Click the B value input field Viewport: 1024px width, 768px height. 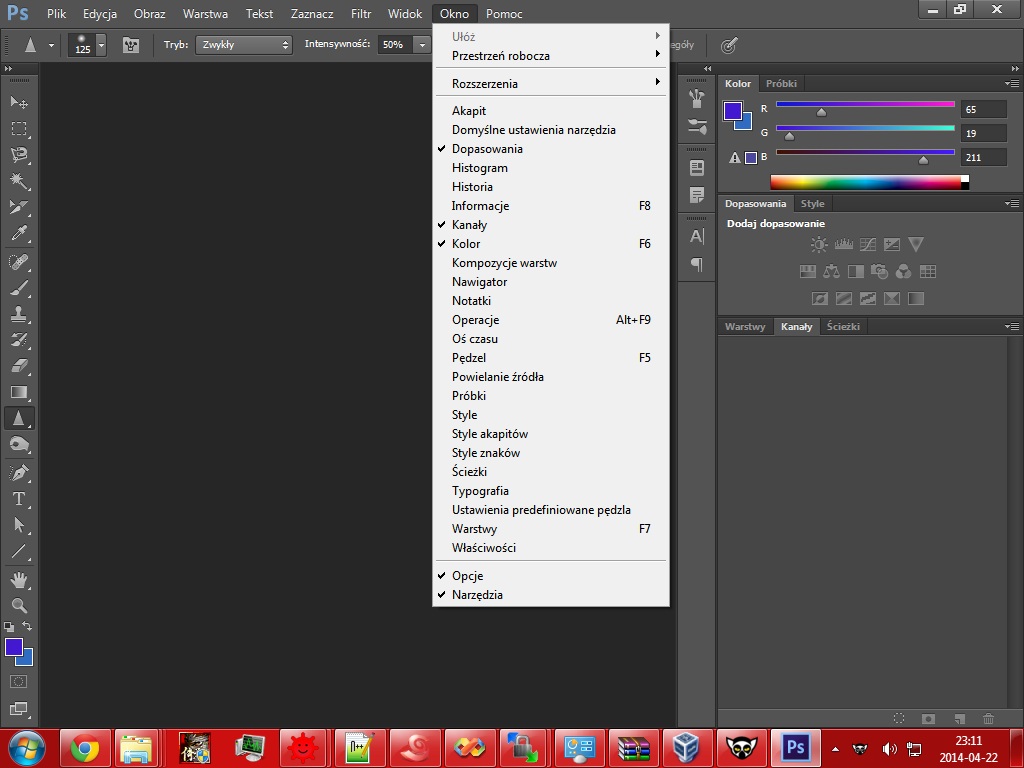pos(984,157)
